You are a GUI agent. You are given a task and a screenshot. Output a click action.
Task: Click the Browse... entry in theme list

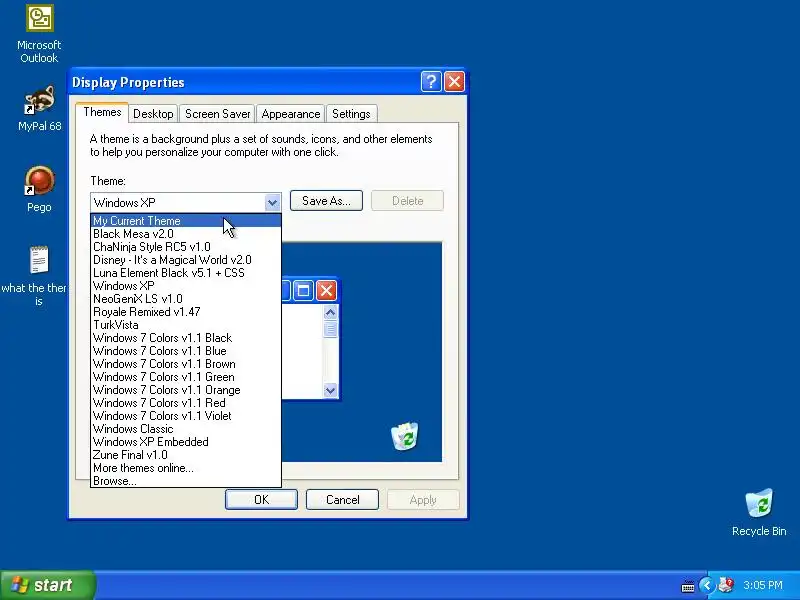click(186, 481)
